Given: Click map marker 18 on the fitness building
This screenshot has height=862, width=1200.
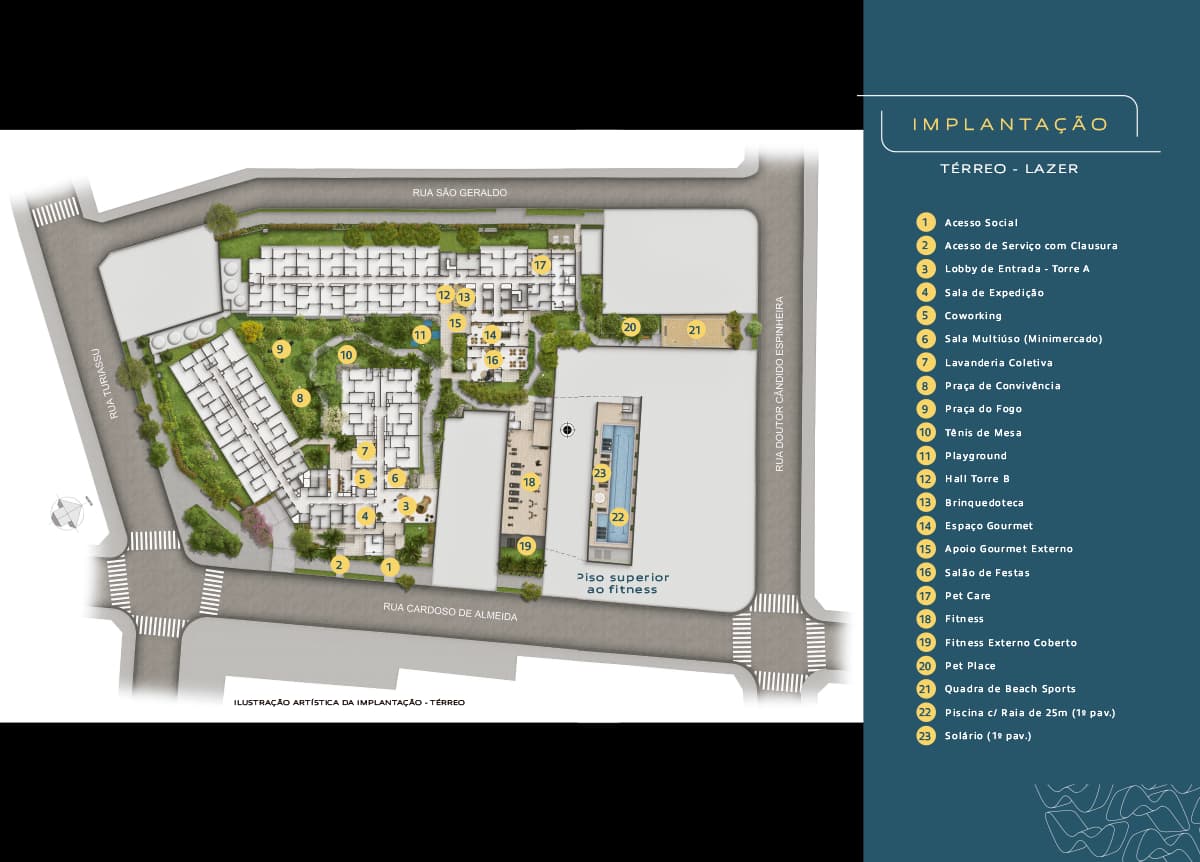Looking at the screenshot, I should point(529,482).
